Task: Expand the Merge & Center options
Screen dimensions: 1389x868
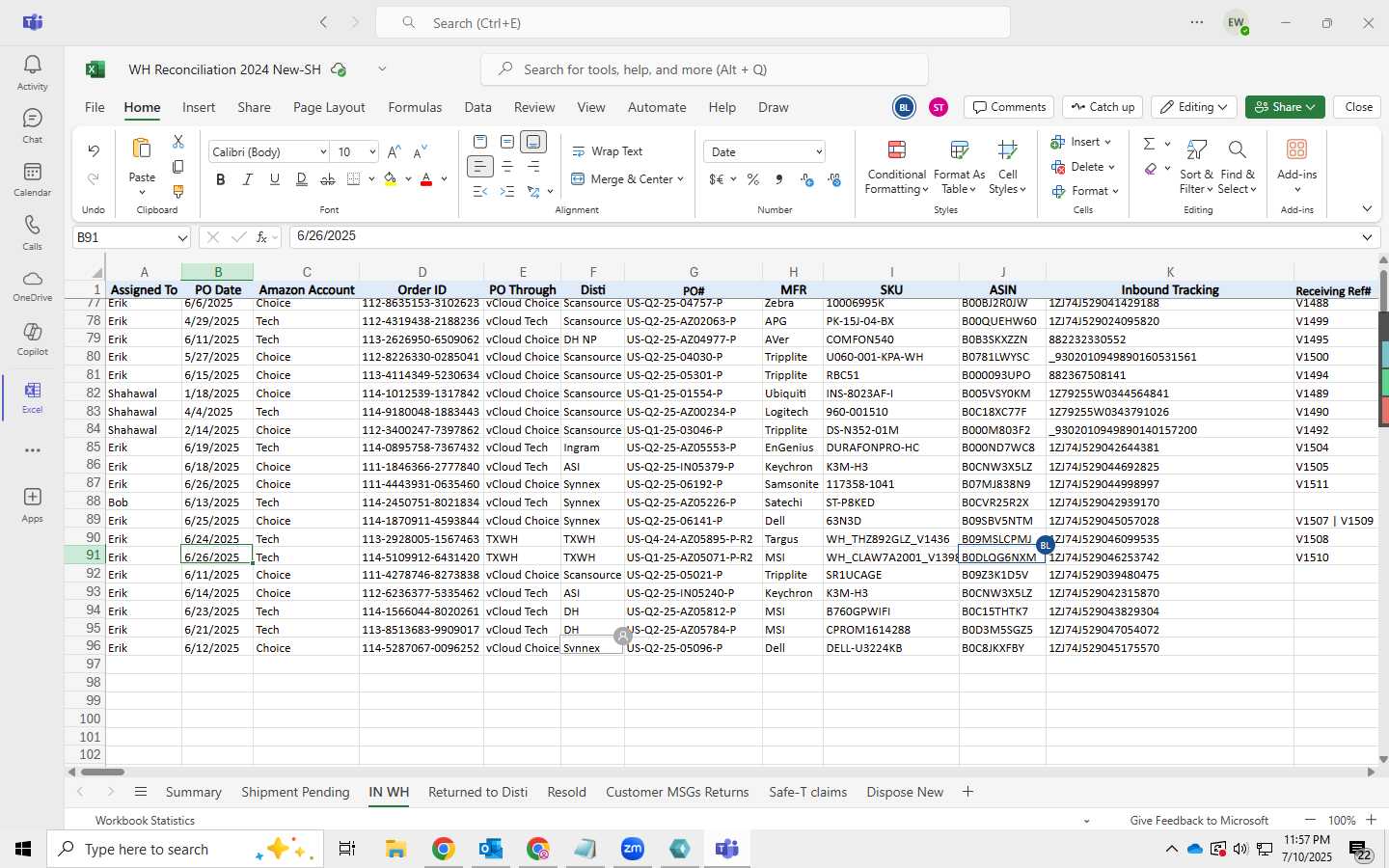Action: click(680, 179)
